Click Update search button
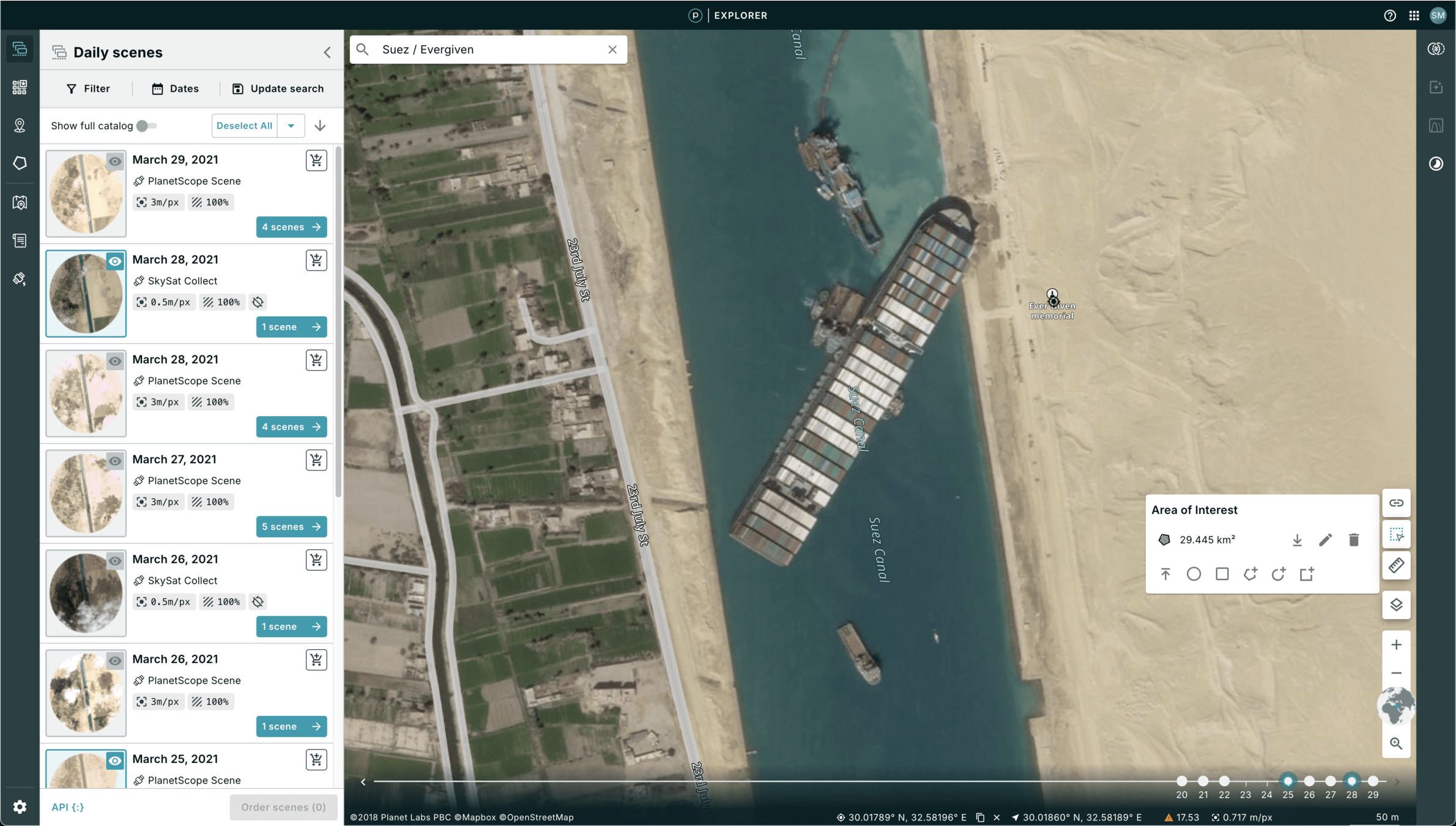 (278, 89)
